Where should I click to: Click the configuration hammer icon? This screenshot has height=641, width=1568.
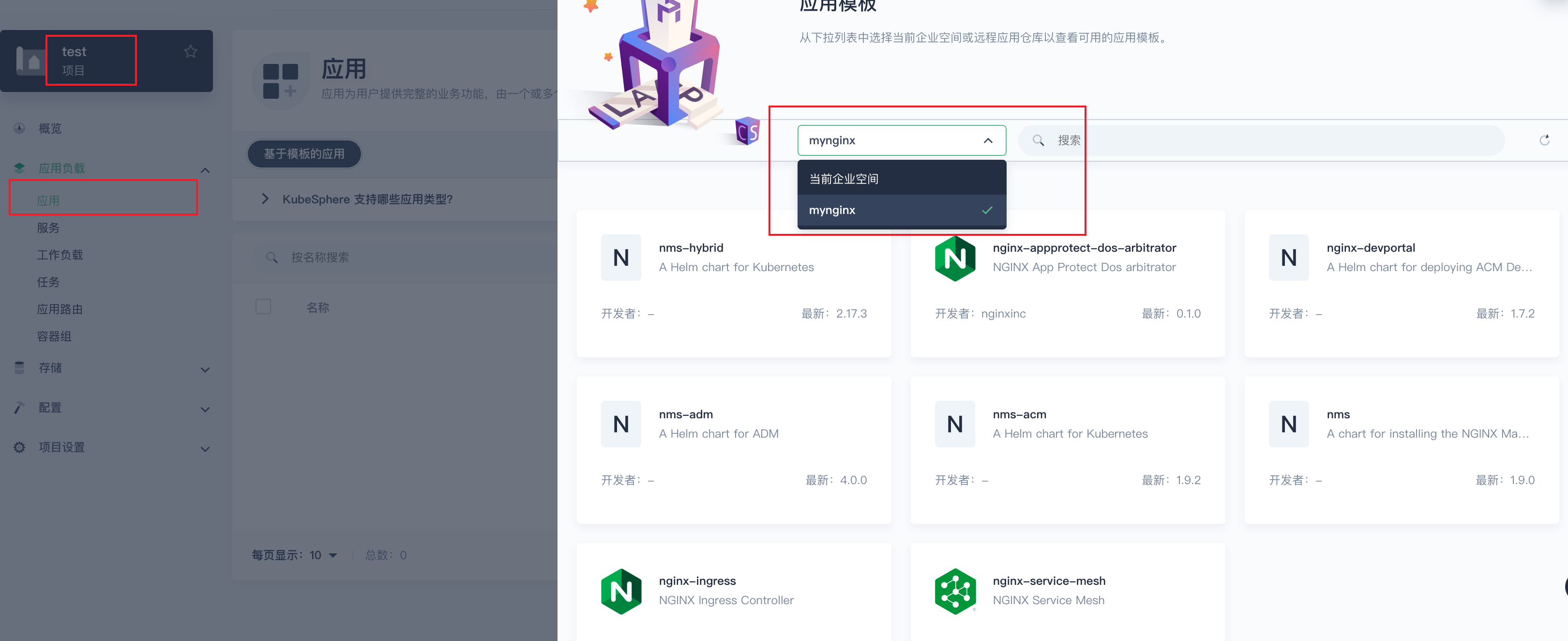(19, 407)
